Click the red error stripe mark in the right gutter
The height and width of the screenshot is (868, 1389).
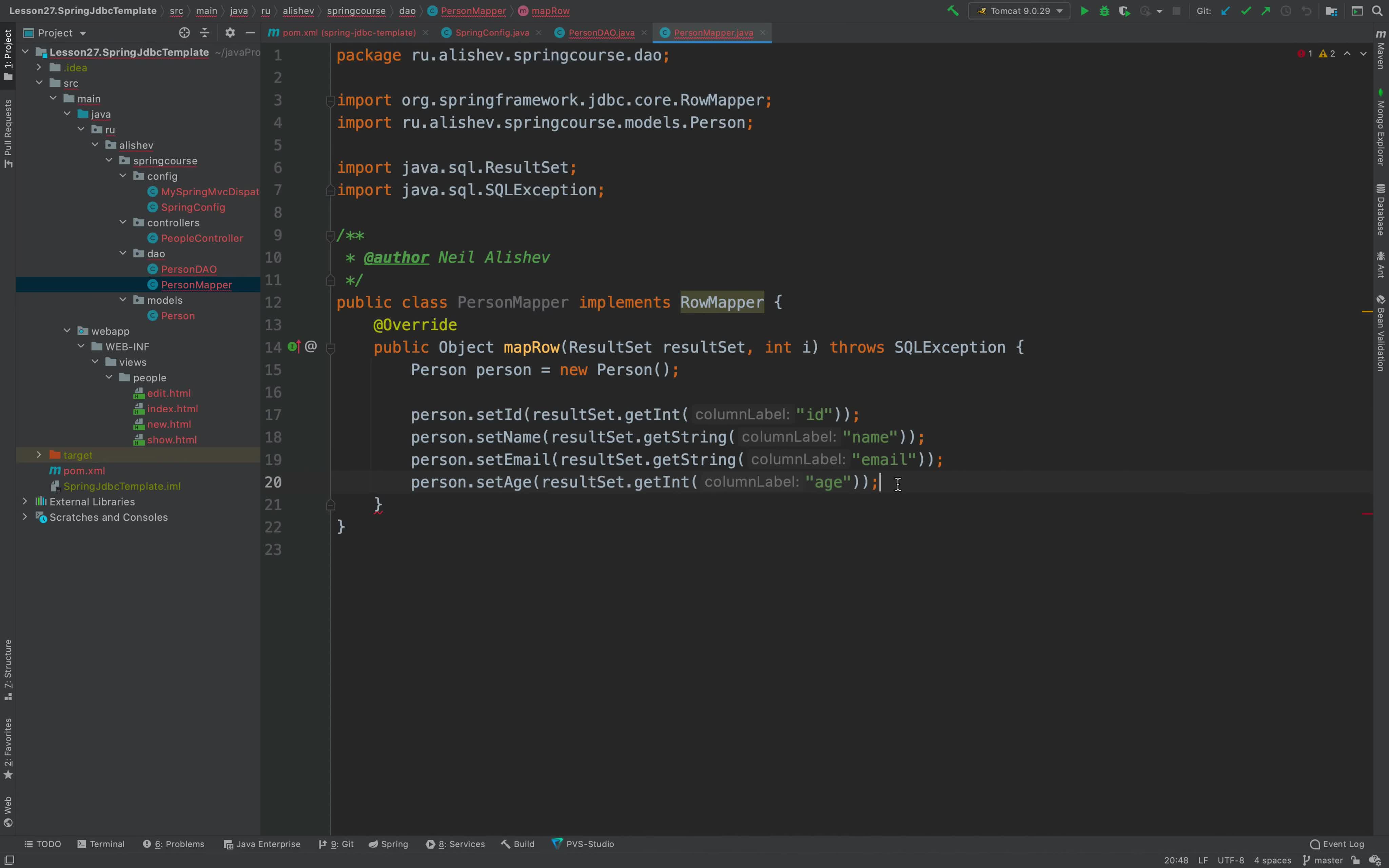tap(1367, 514)
